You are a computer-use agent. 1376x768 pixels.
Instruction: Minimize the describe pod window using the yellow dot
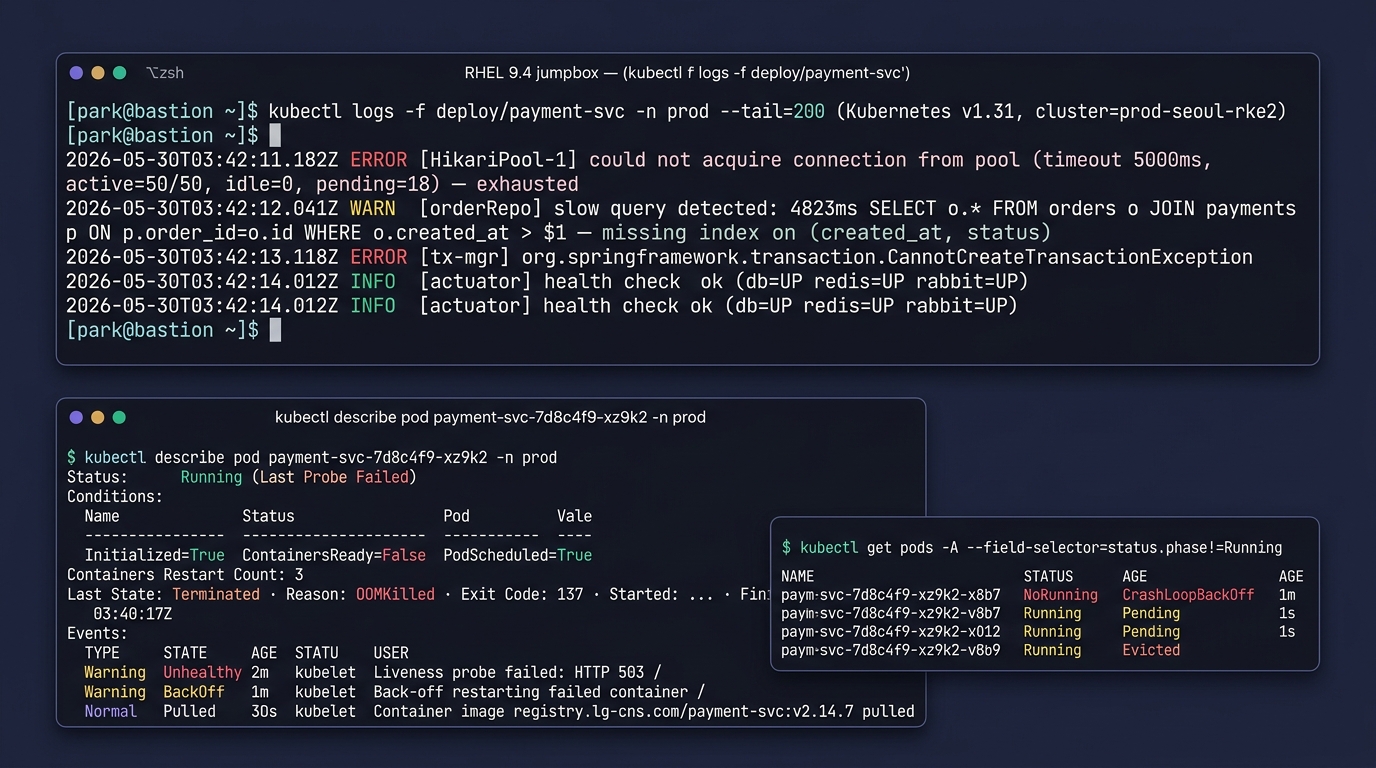[98, 417]
